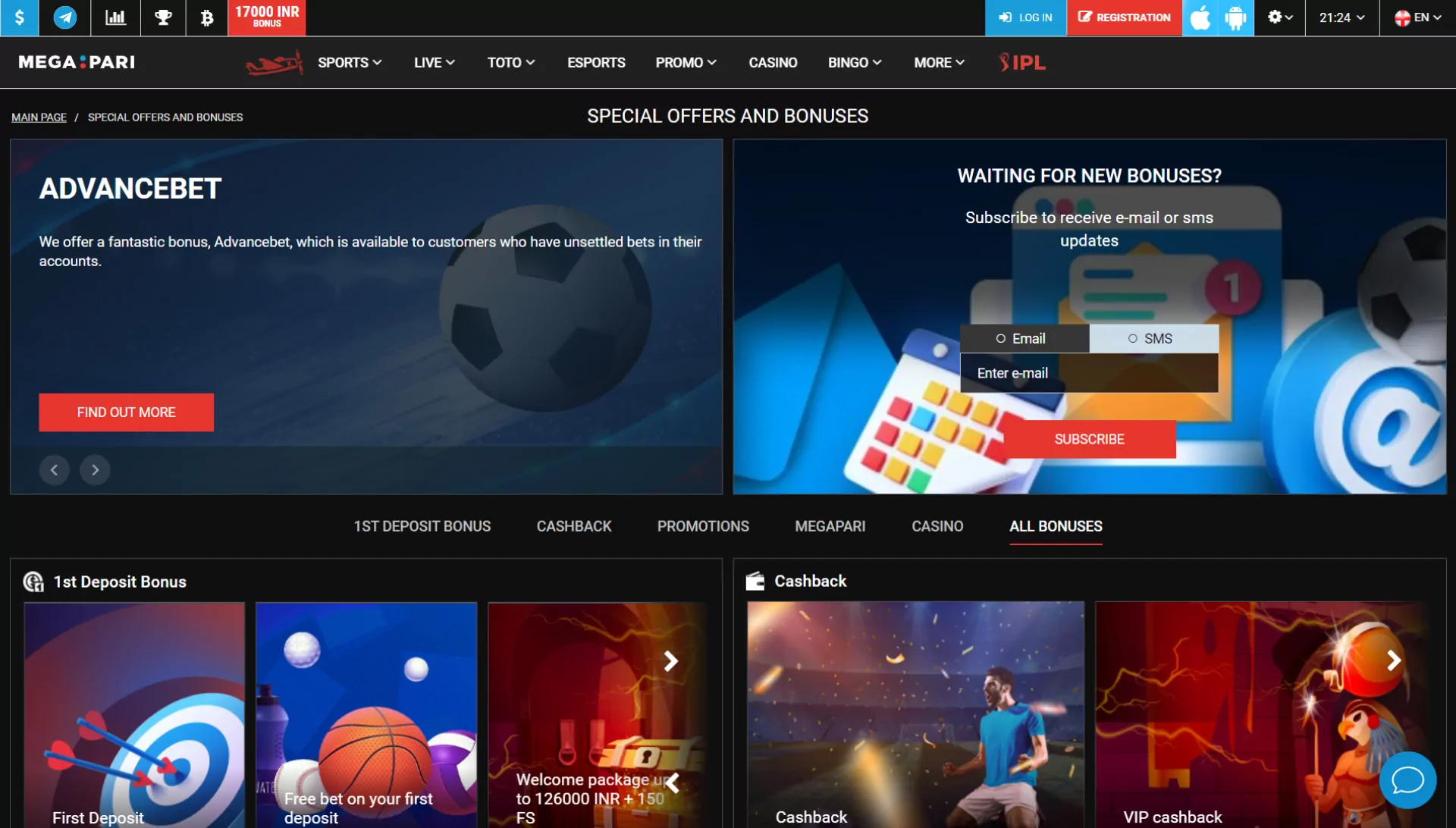Open the First Deposit bonus card

click(134, 715)
